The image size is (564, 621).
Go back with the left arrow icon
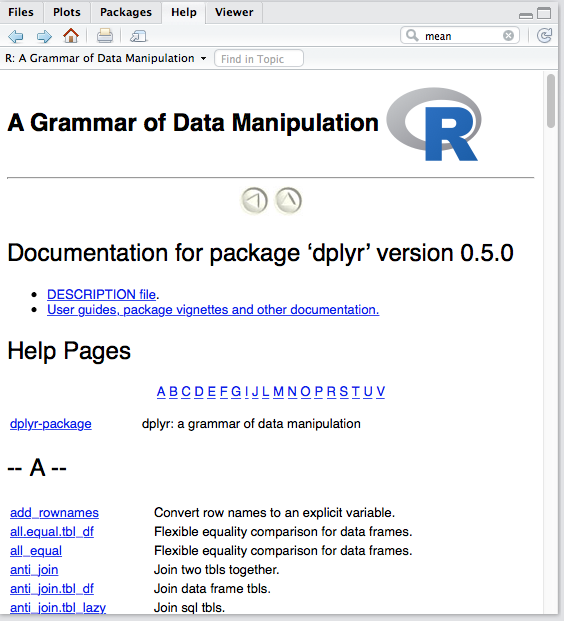point(16,36)
